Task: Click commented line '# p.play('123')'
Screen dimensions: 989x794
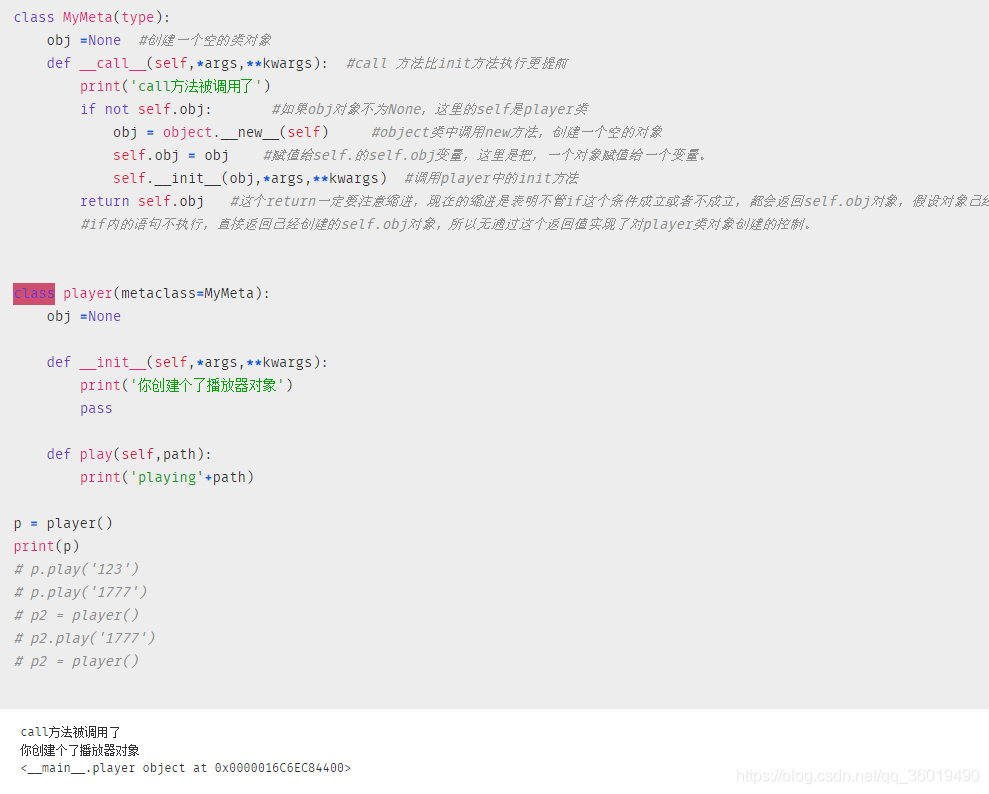Action: coord(76,569)
